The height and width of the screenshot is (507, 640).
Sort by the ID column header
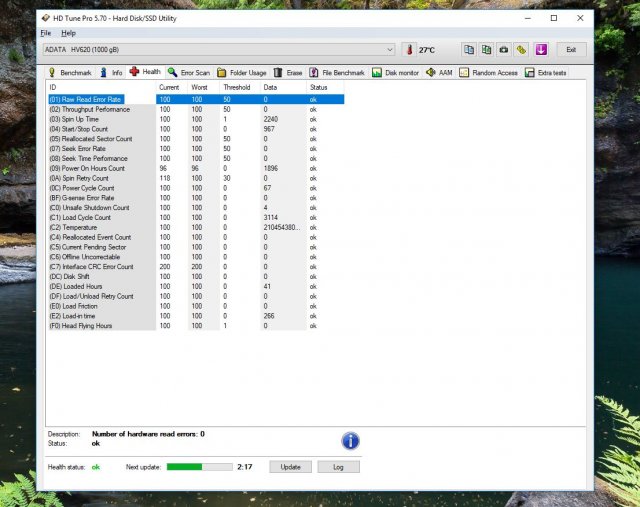101,87
